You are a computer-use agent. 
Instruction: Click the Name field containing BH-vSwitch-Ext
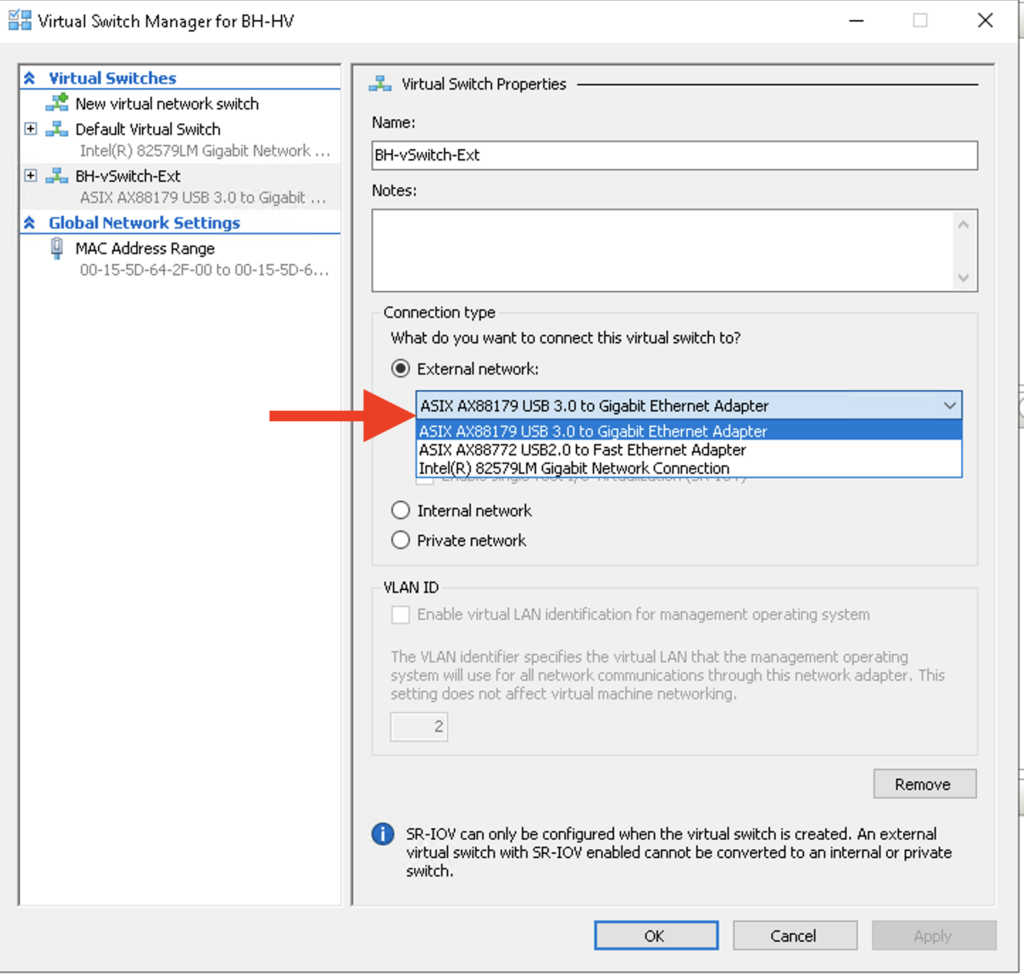tap(675, 155)
